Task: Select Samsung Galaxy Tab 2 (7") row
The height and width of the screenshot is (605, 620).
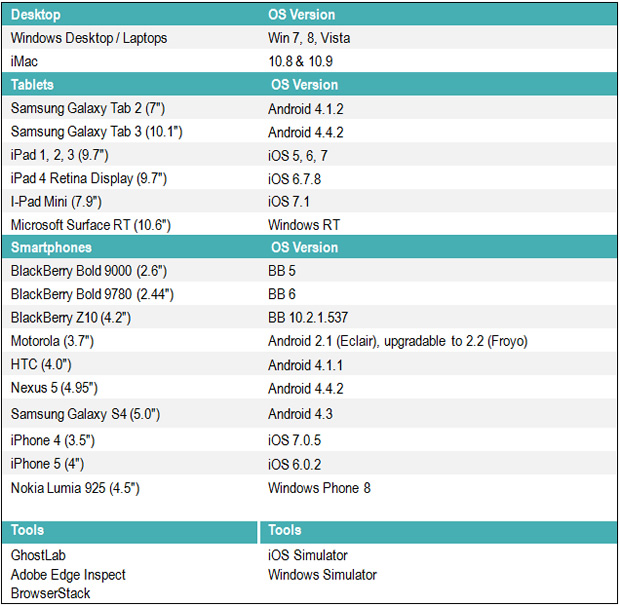Action: pos(310,108)
